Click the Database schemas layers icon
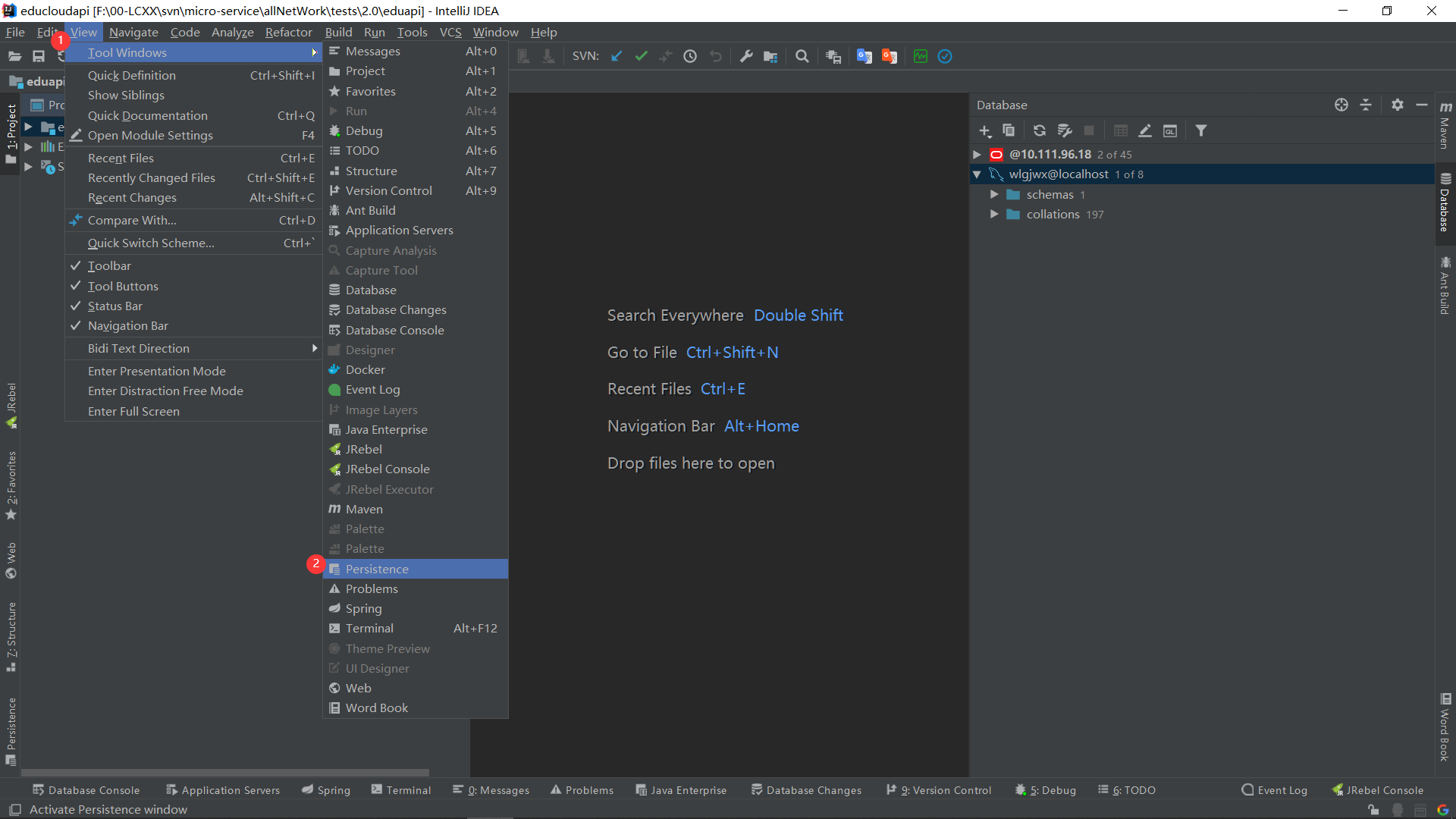This screenshot has width=1456, height=819. pos(1065,130)
